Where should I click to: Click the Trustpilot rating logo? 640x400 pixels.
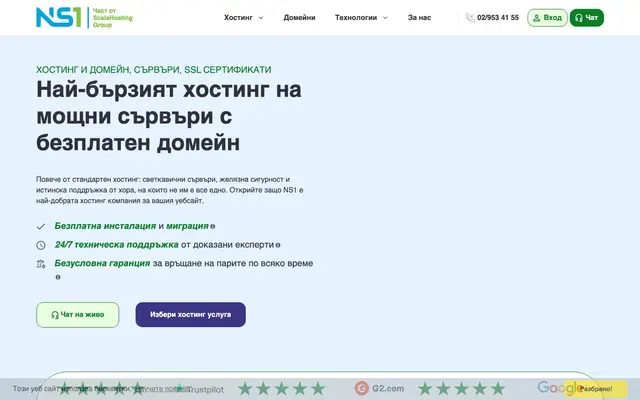click(x=200, y=389)
